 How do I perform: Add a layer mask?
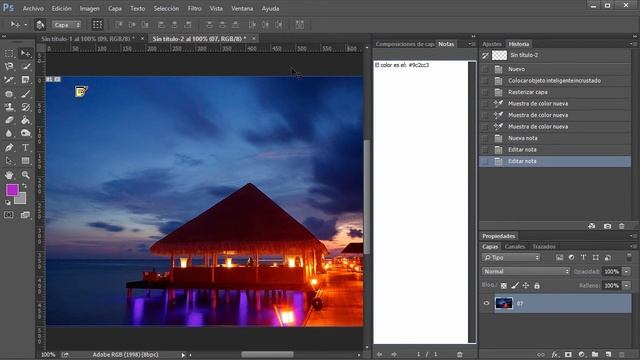tap(568, 355)
